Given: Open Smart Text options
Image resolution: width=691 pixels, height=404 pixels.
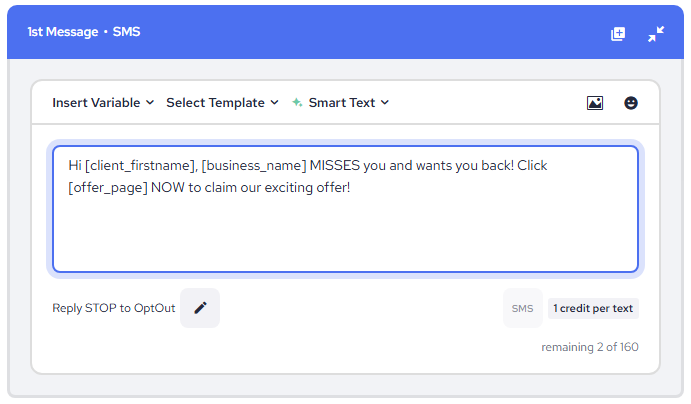Looking at the screenshot, I should [x=342, y=102].
